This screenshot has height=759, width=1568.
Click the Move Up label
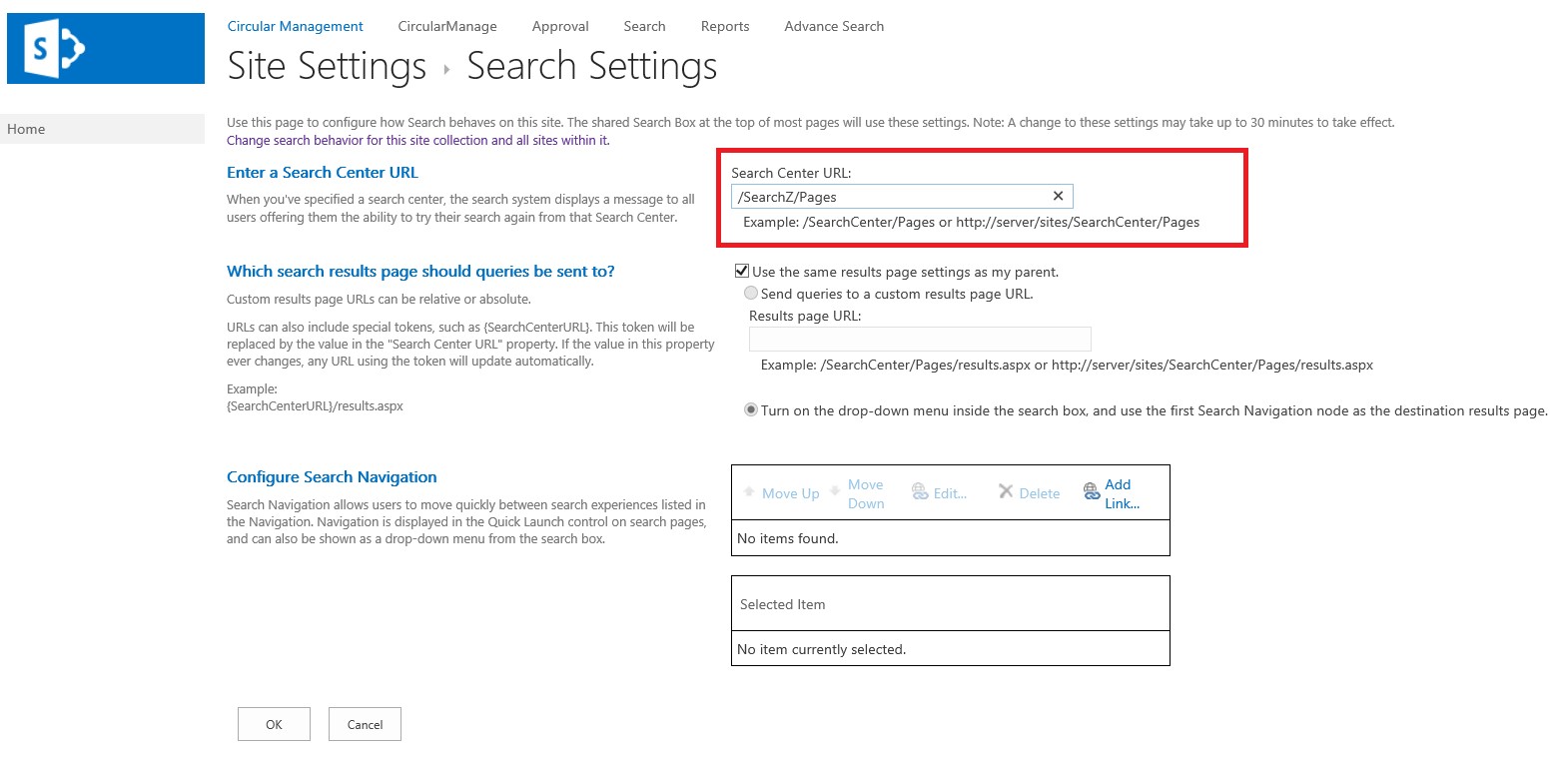click(791, 493)
